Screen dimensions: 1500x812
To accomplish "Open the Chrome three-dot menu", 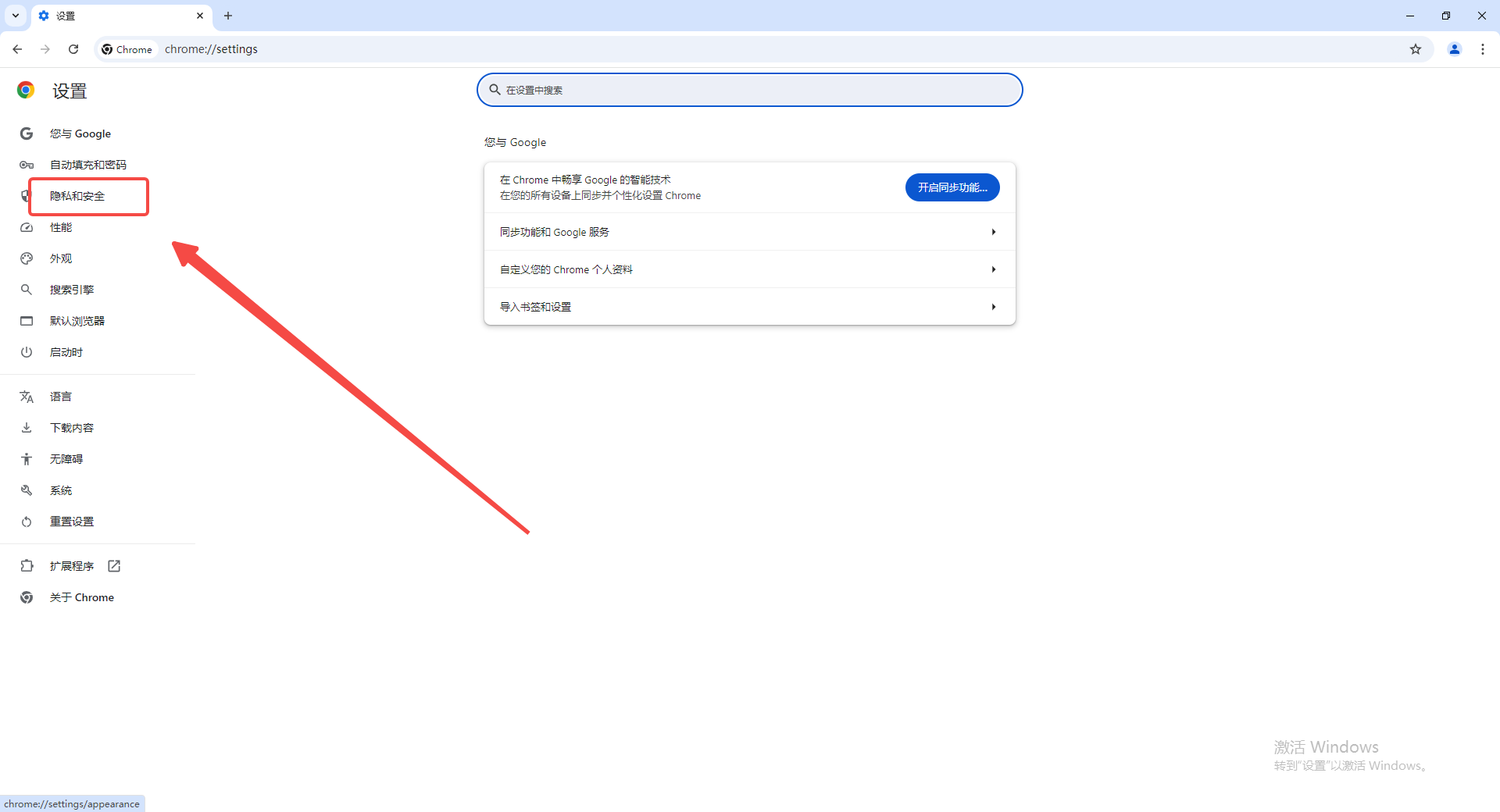I will [1483, 49].
